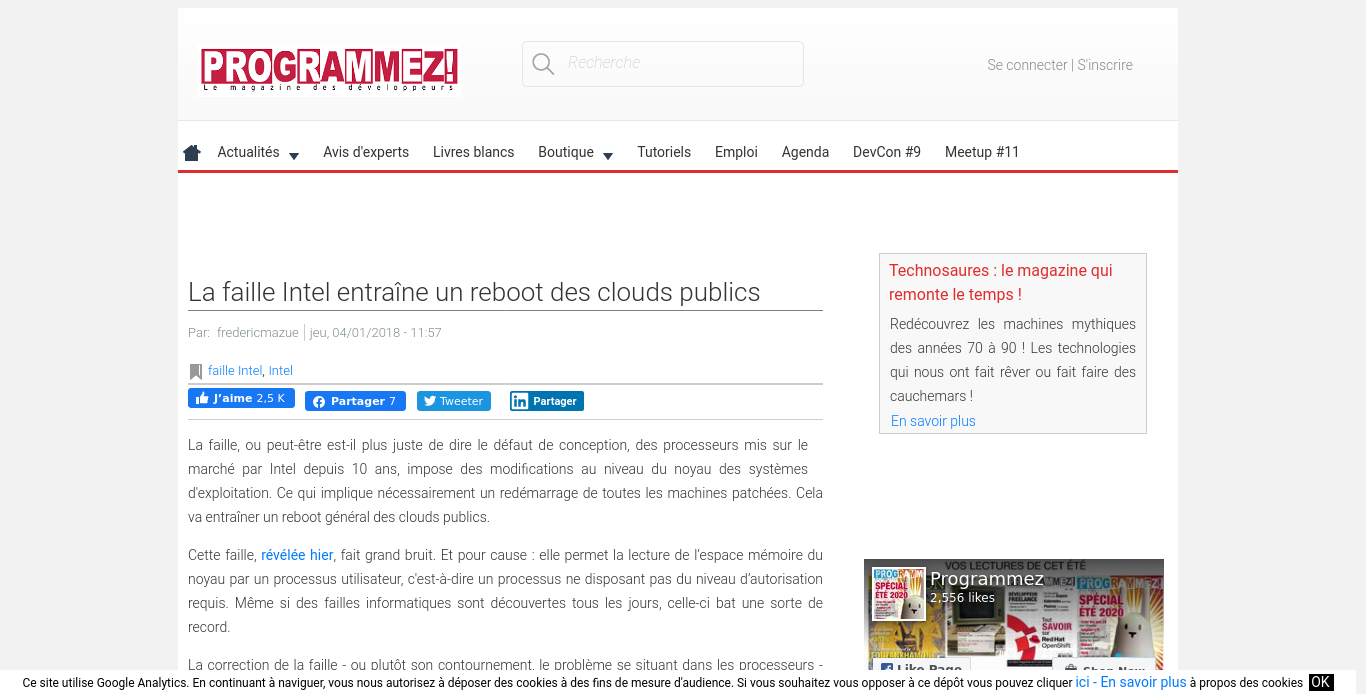Image resolution: width=1366 pixels, height=694 pixels.
Task: Open the Actualités menu item
Action: (x=248, y=152)
